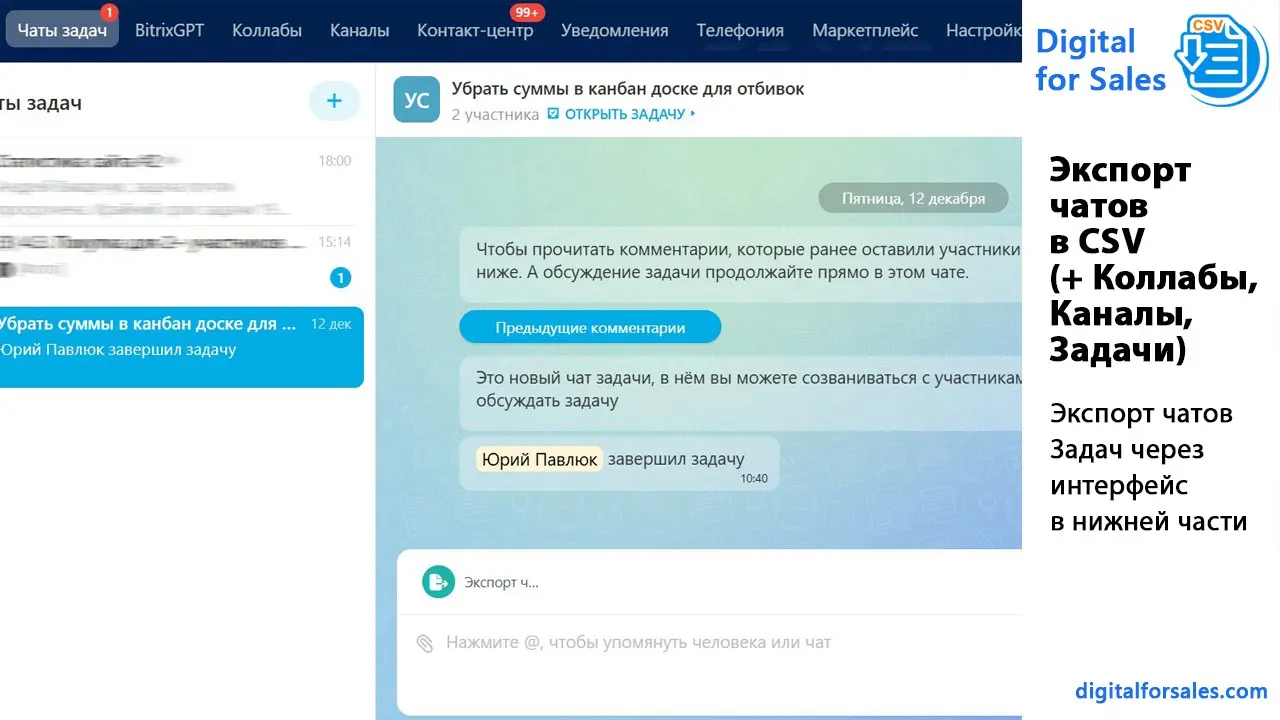Click the plus button to create chat
This screenshot has width=1280, height=720.
click(x=334, y=101)
